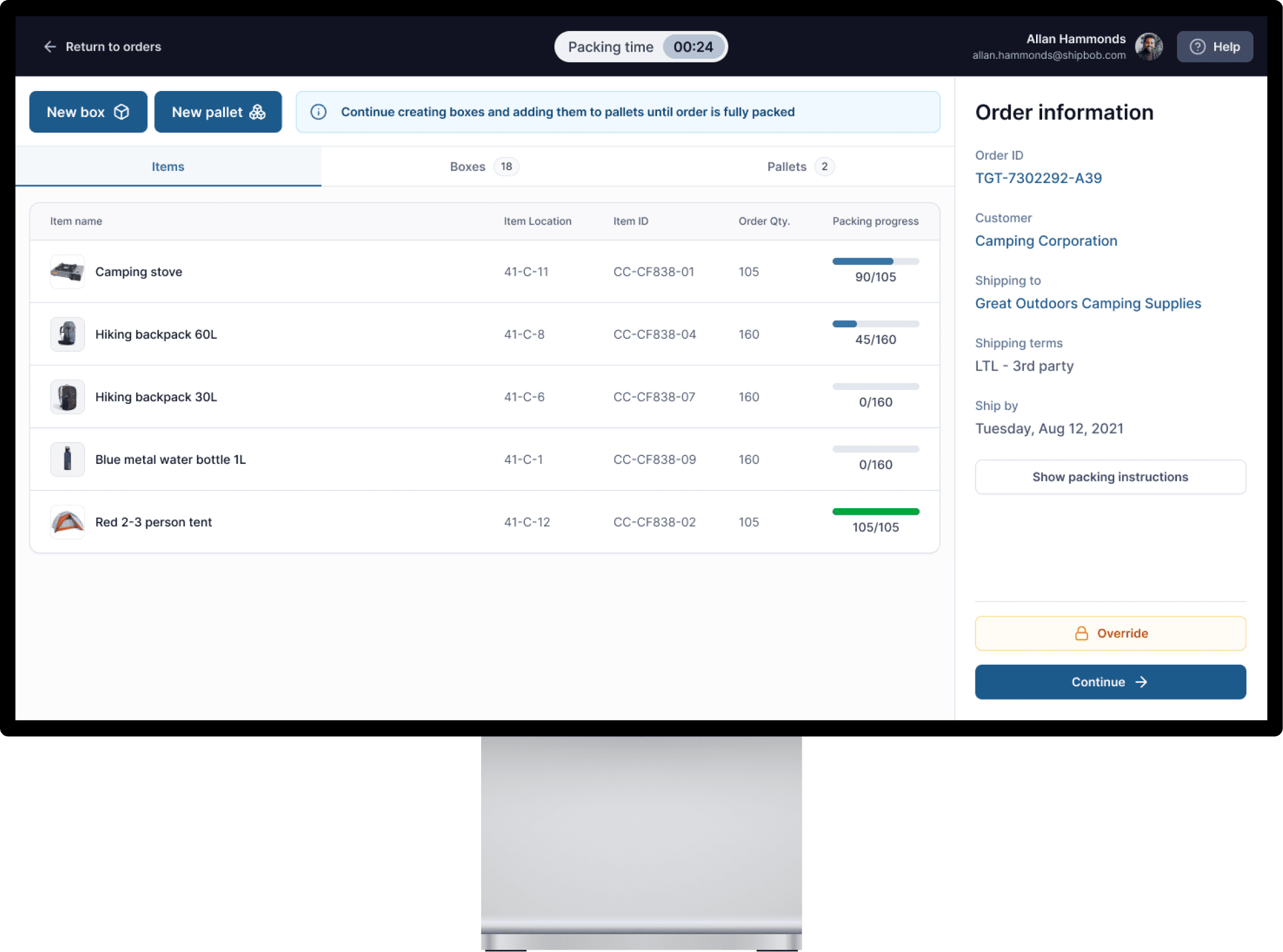Click the info icon in the blue banner
Viewport: 1283px width, 952px height.
click(317, 112)
